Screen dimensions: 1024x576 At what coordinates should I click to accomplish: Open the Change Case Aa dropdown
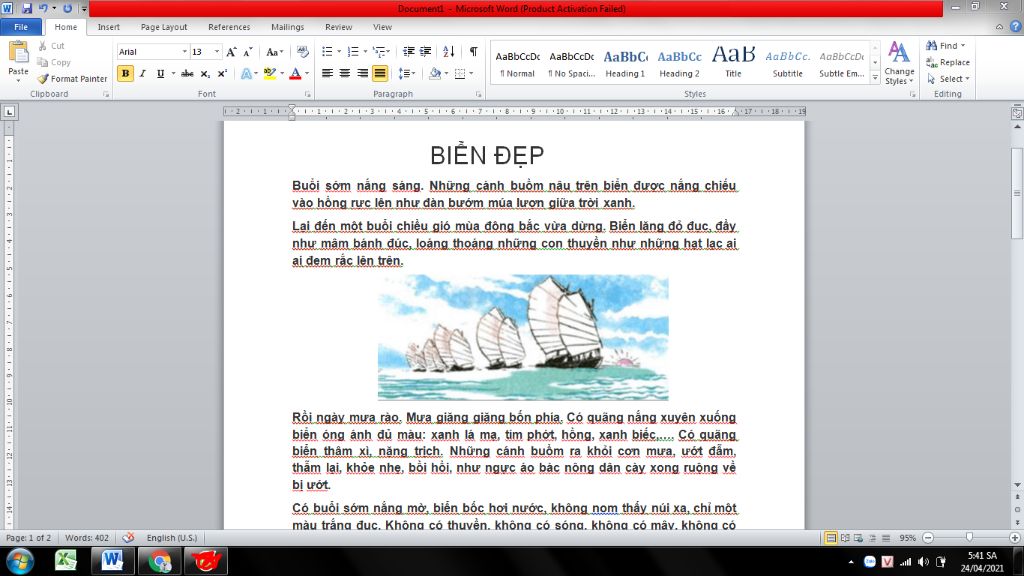(x=274, y=52)
